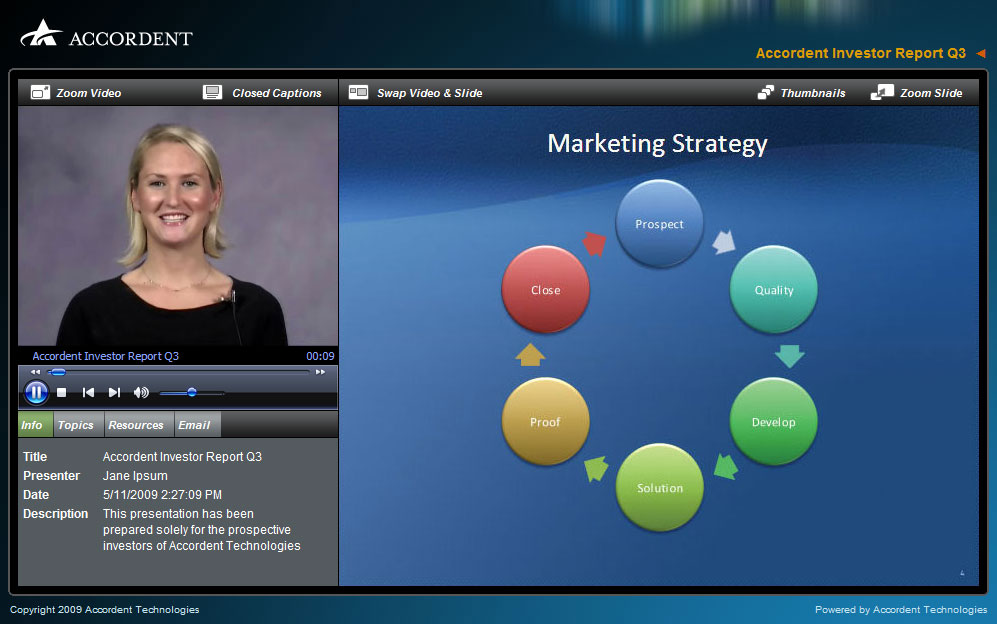The height and width of the screenshot is (624, 997).
Task: Switch to the Topics tab
Action: (x=77, y=424)
